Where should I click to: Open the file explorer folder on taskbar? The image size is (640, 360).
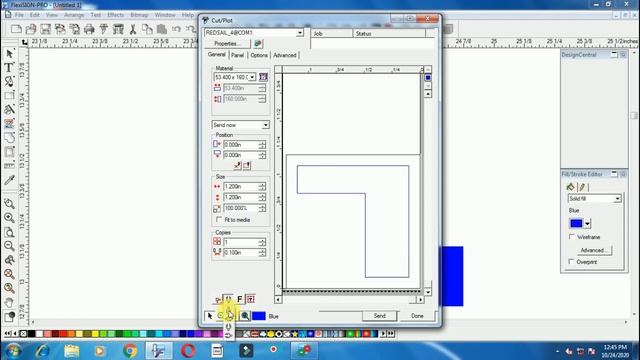coord(71,351)
